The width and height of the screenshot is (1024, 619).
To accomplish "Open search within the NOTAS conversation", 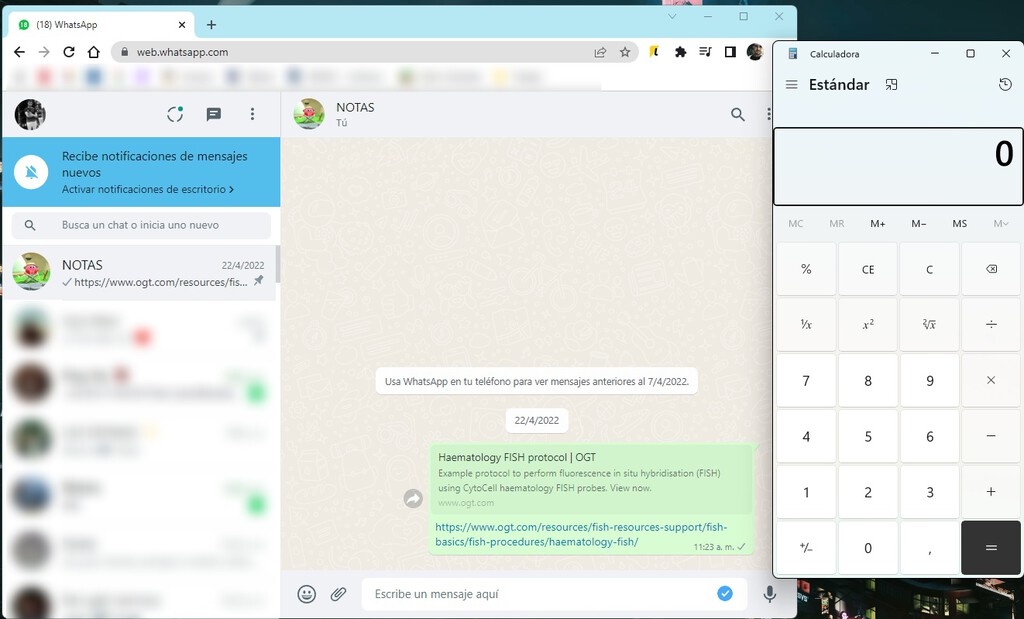I will pos(738,114).
